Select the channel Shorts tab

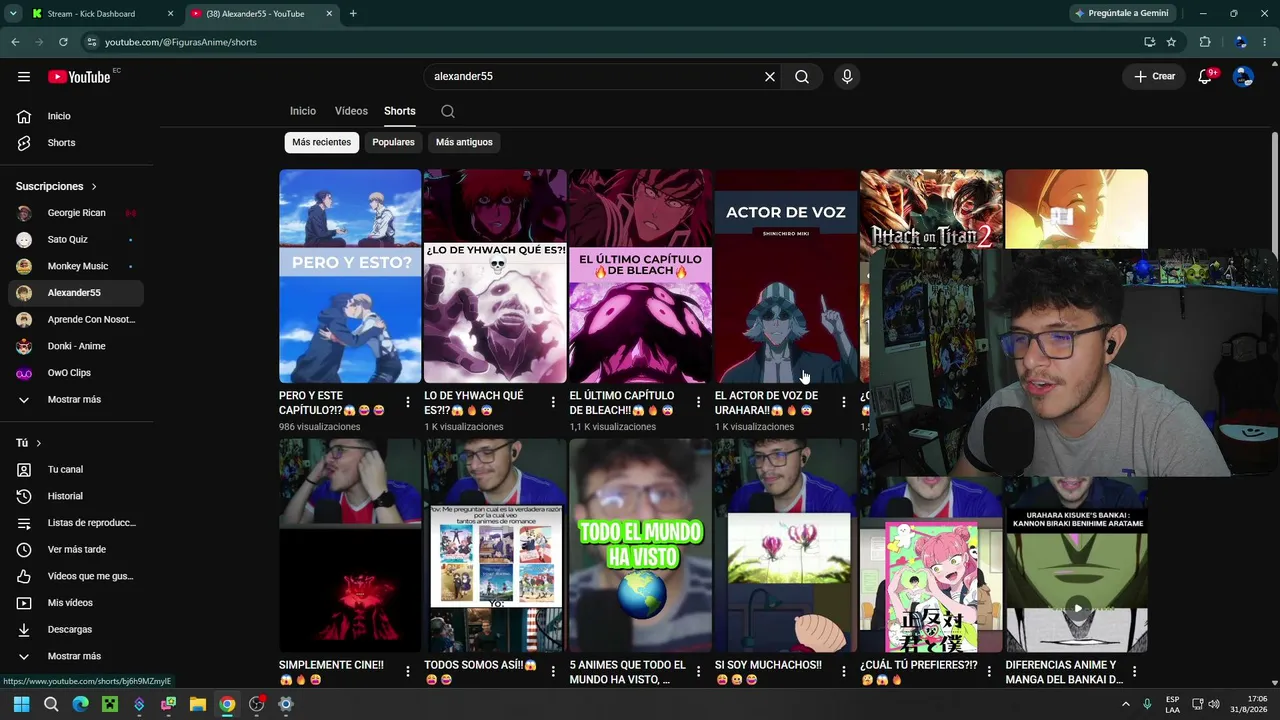[400, 111]
